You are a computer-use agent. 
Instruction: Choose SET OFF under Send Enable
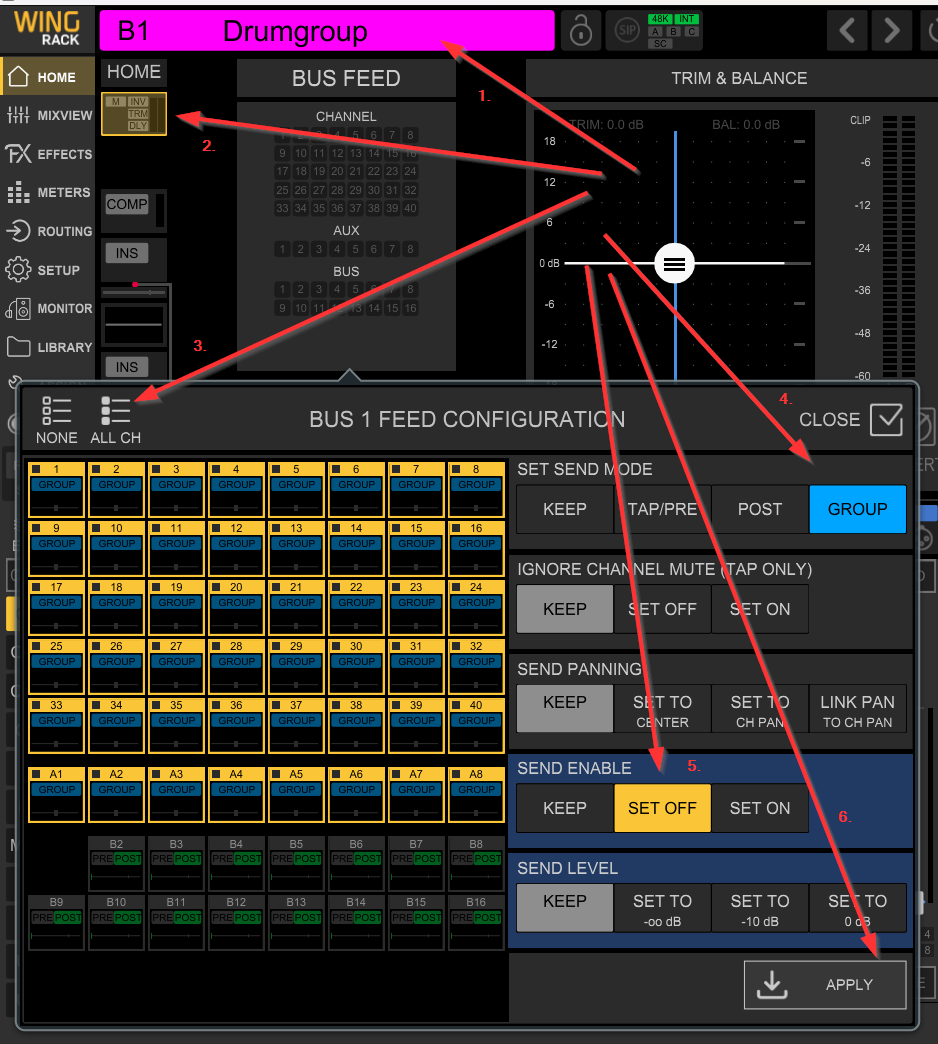click(x=662, y=808)
